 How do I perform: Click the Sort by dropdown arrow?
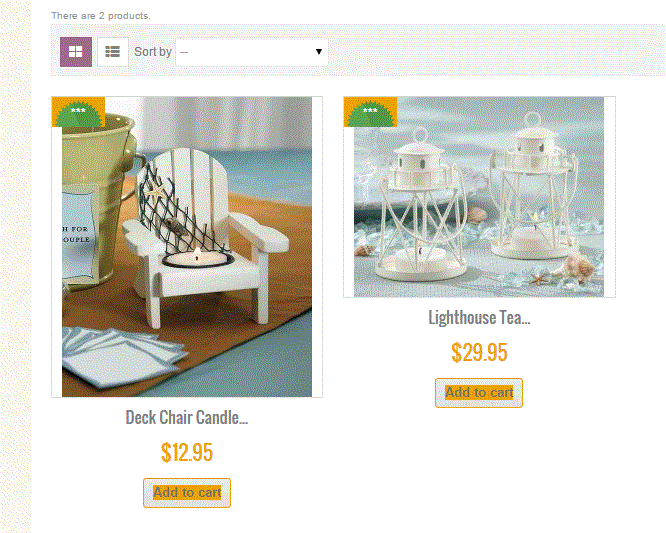(319, 52)
